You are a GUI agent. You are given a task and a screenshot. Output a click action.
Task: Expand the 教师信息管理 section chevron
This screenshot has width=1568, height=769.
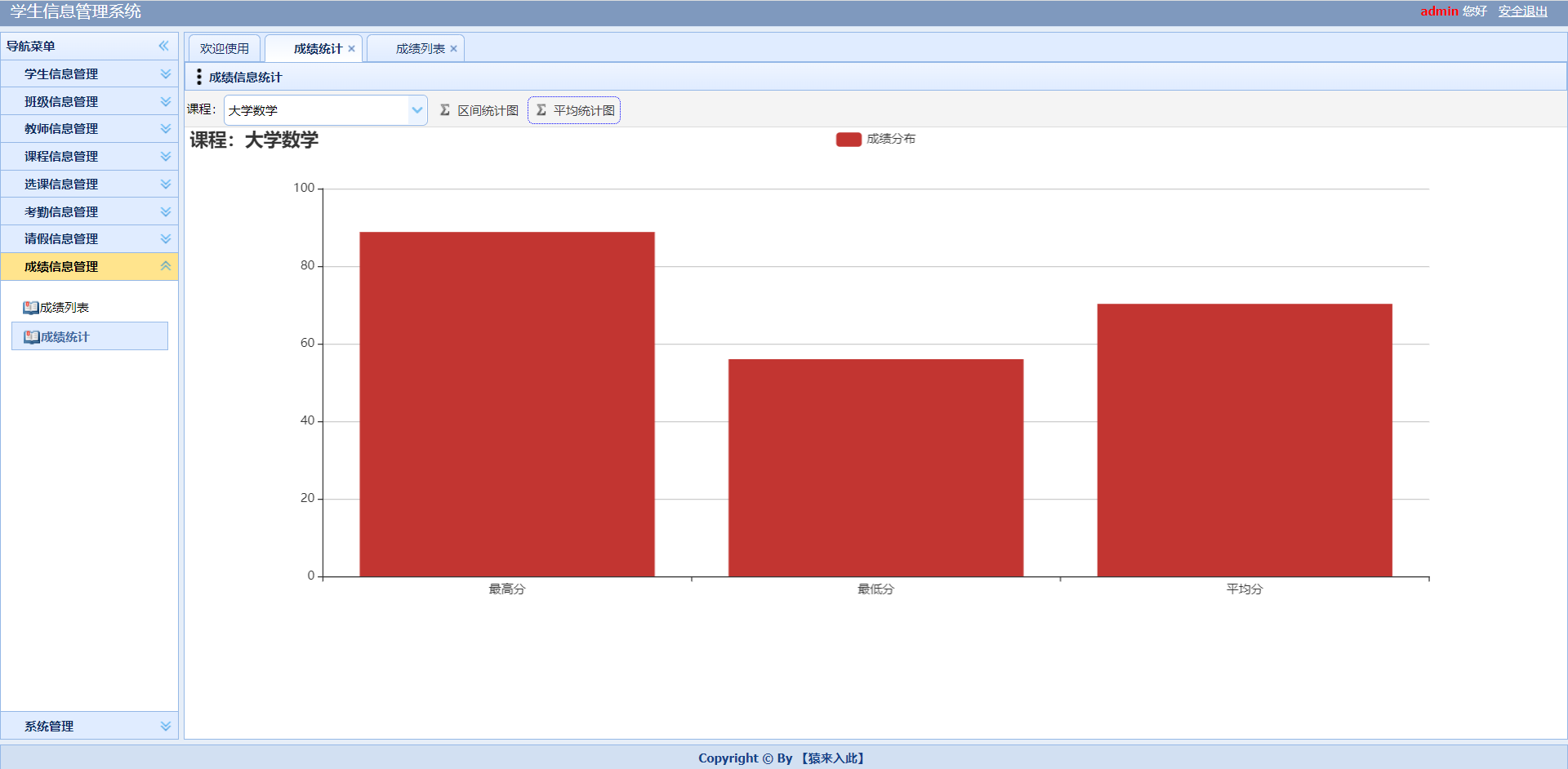tap(166, 128)
